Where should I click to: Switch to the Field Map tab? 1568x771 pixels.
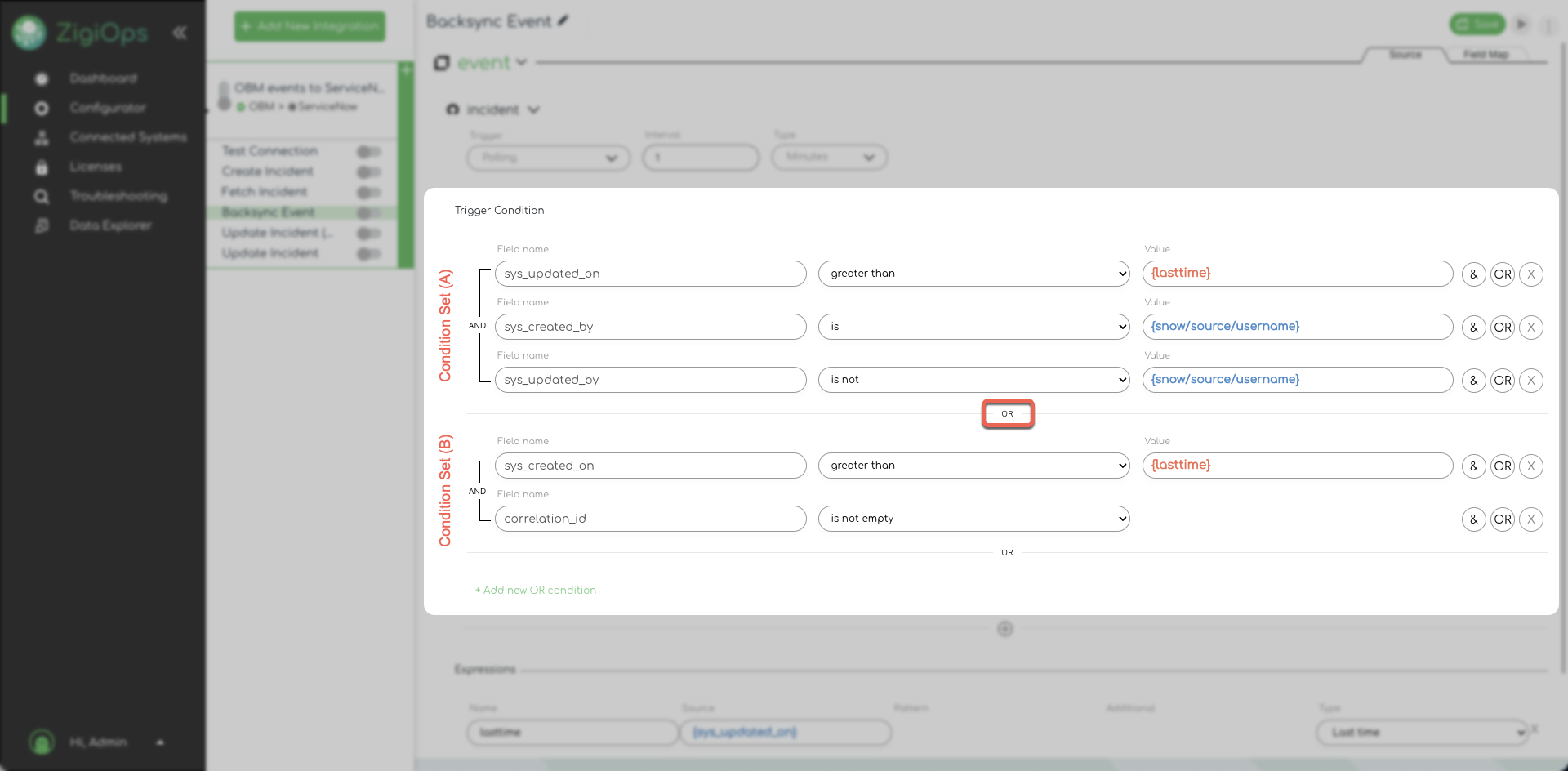pyautogui.click(x=1485, y=55)
